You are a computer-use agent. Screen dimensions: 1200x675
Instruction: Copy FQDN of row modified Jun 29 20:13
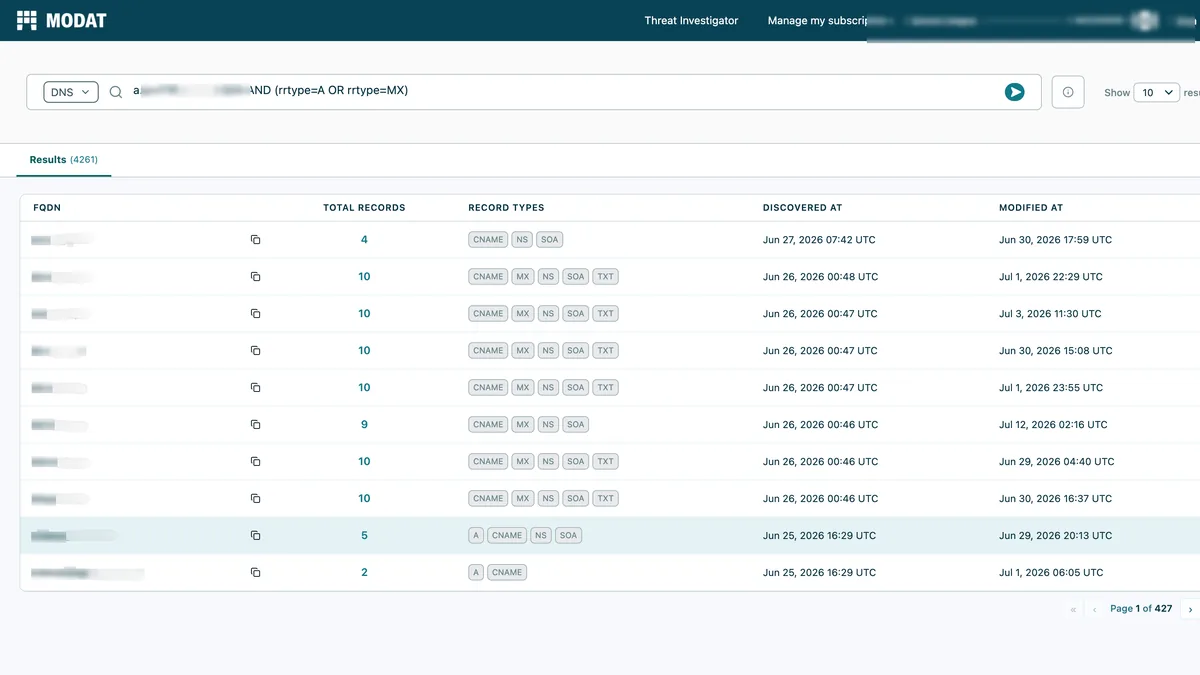[255, 536]
